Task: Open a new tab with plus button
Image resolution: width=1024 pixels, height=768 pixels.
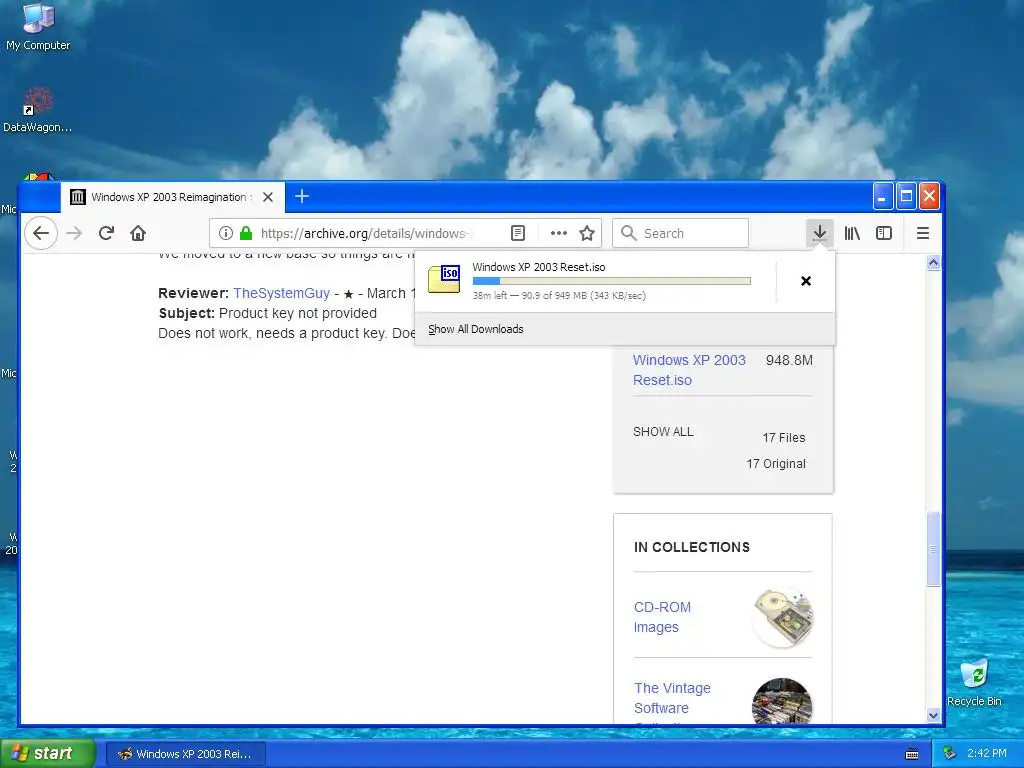Action: (302, 197)
